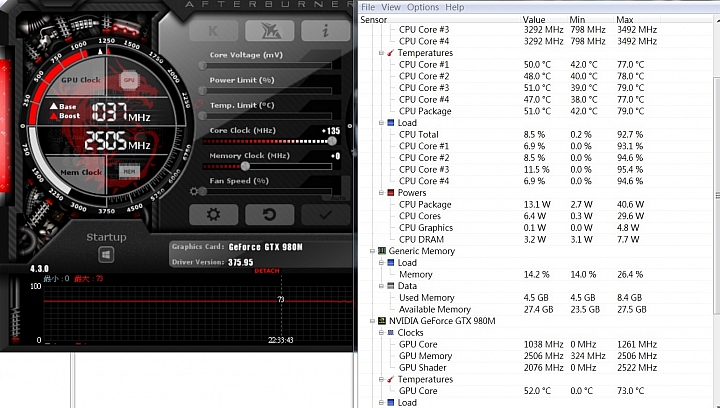The height and width of the screenshot is (408, 720).
Task: Click the GPU chip icon in gauge
Action: pos(129,80)
